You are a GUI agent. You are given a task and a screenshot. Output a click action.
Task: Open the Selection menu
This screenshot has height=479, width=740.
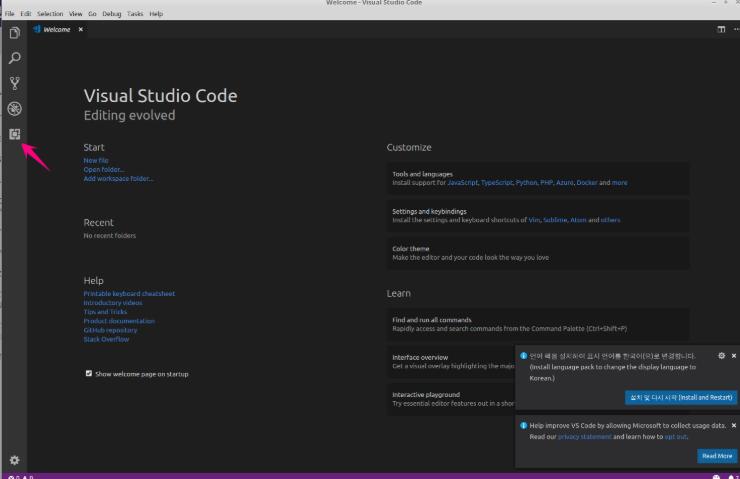pyautogui.click(x=50, y=14)
